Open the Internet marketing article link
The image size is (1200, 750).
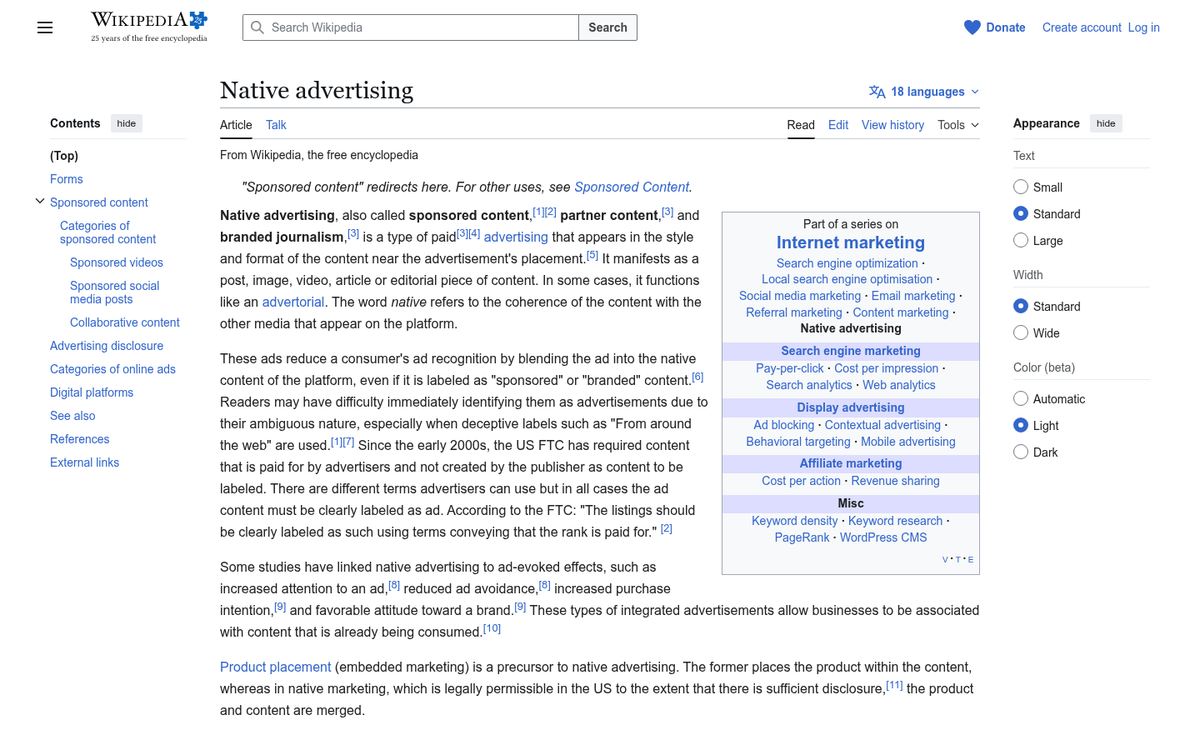[850, 242]
